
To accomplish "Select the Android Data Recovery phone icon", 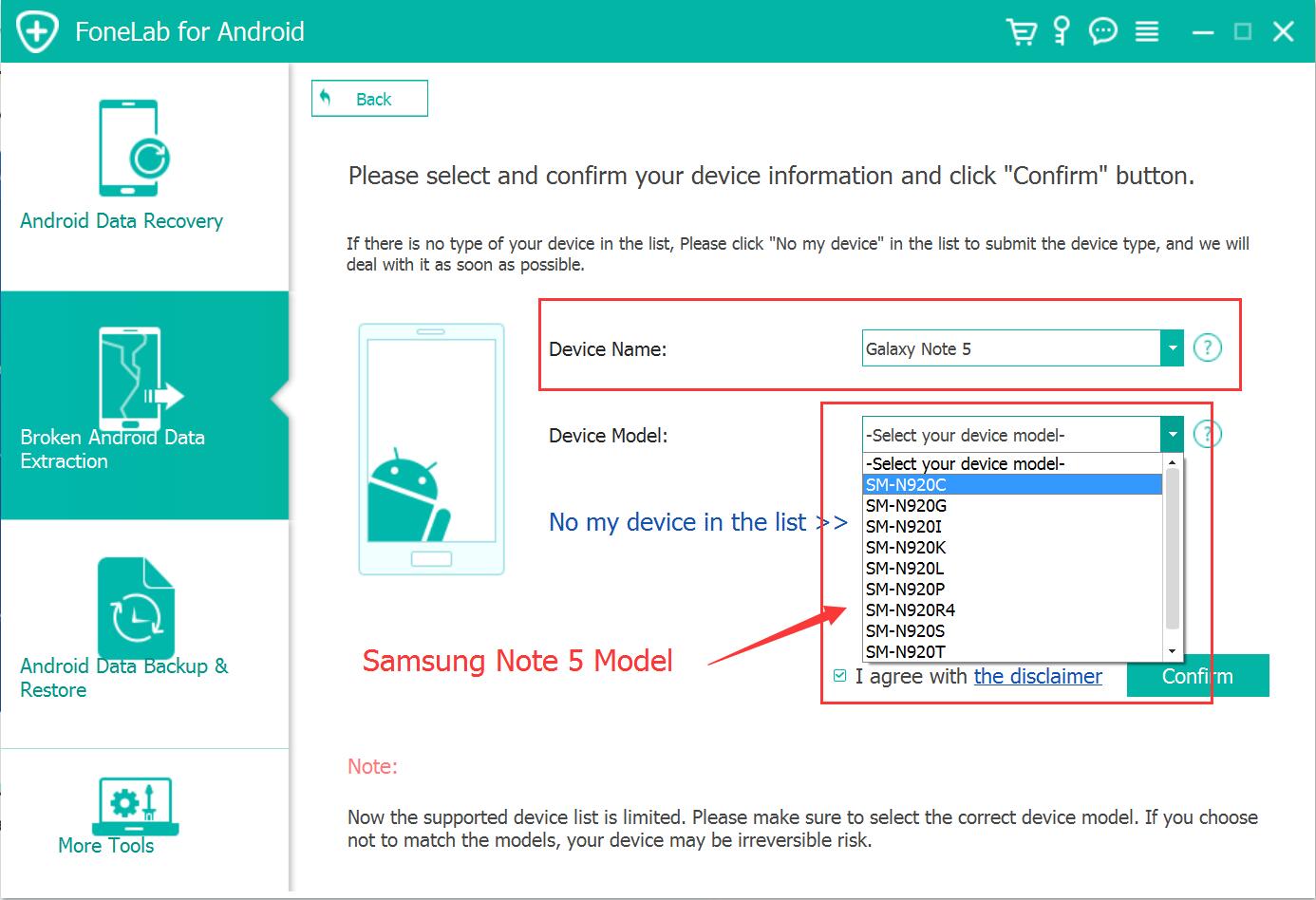I will (x=134, y=149).
